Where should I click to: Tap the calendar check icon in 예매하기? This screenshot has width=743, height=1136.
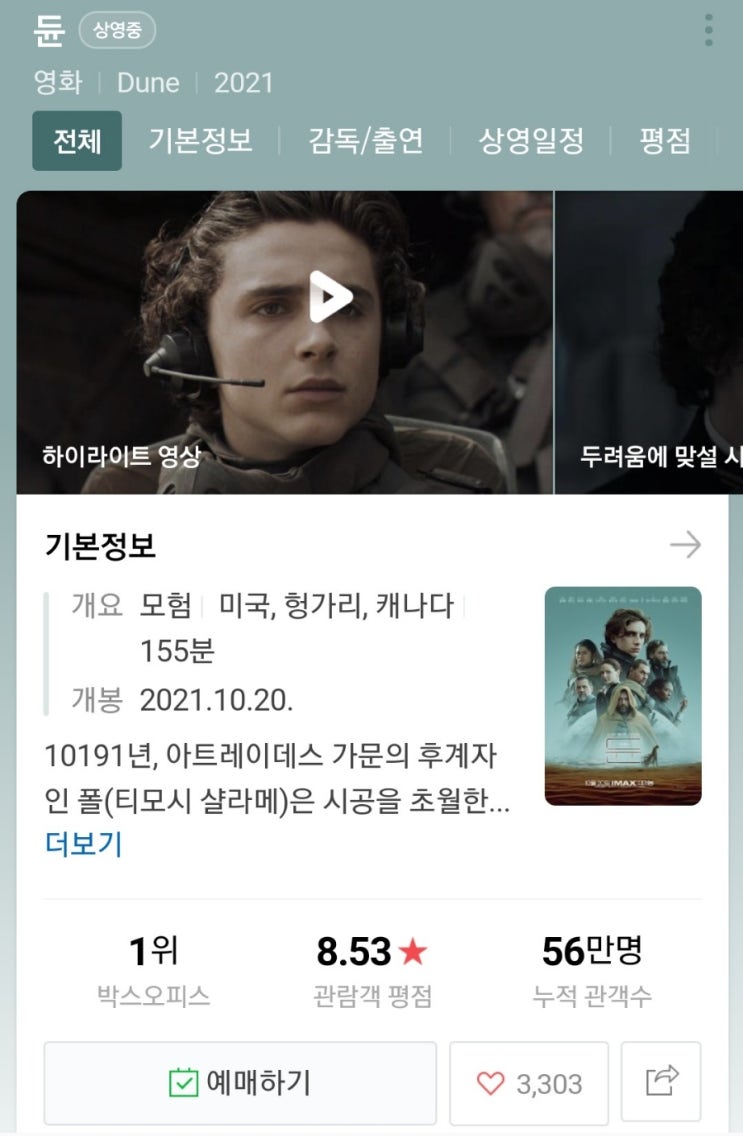[x=183, y=1082]
